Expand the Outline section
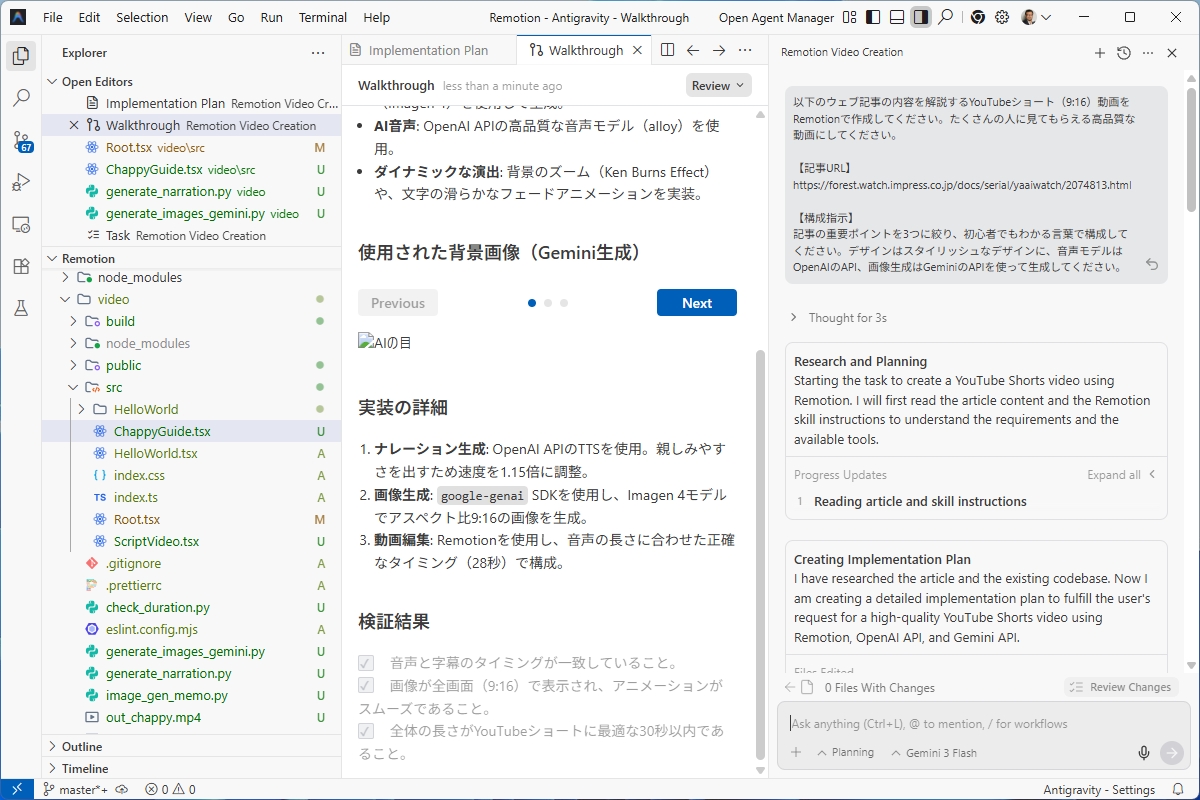Screen dimensions: 1200x800 82,746
